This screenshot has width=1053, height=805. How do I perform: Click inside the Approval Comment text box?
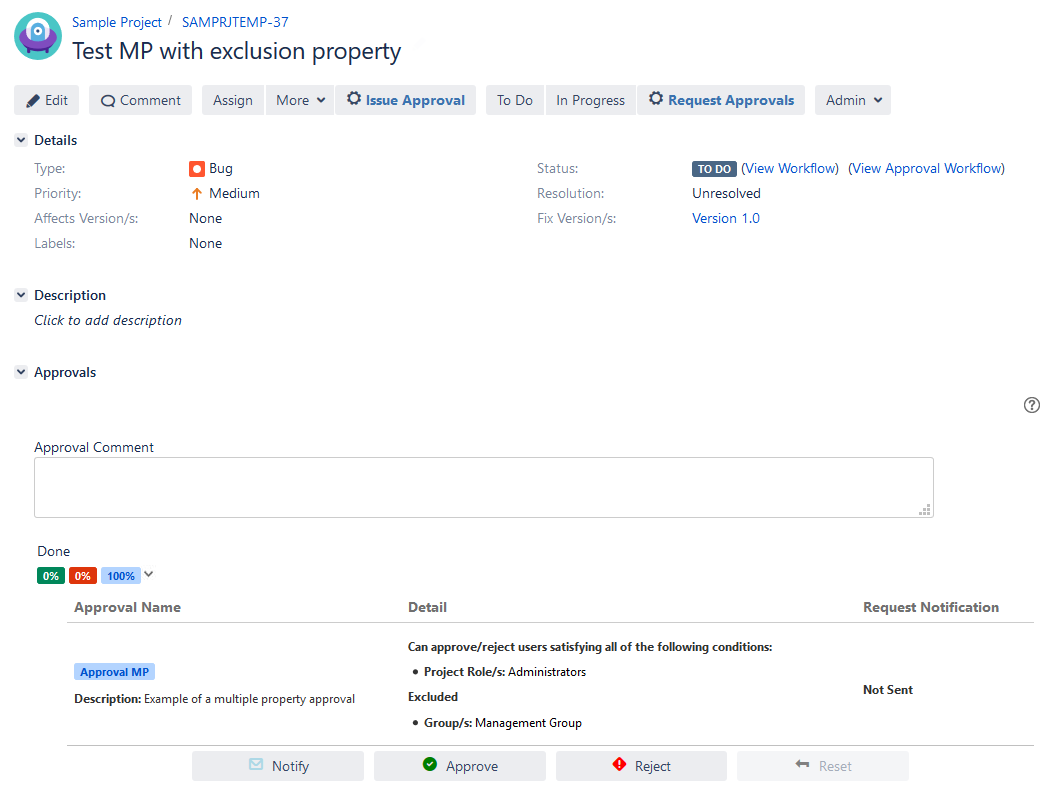coord(483,488)
